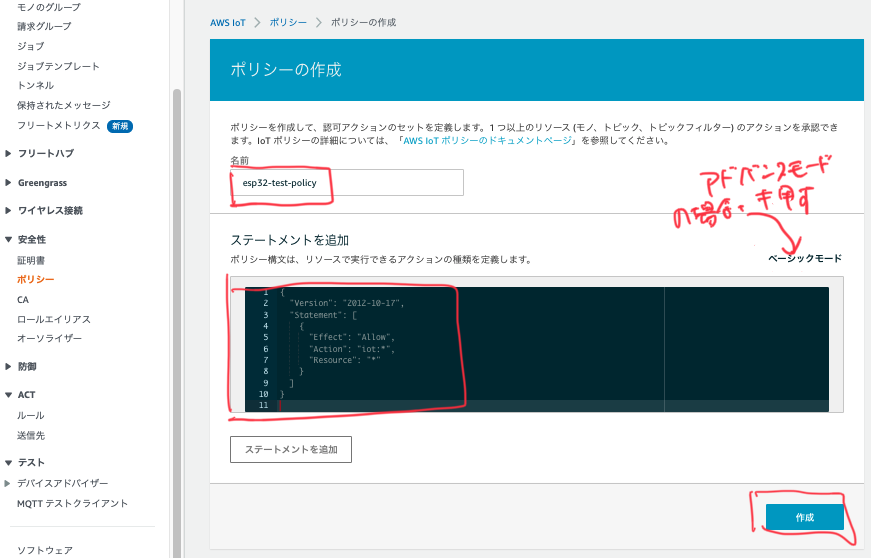Expand the 防御 section
The height and width of the screenshot is (558, 871).
point(27,366)
